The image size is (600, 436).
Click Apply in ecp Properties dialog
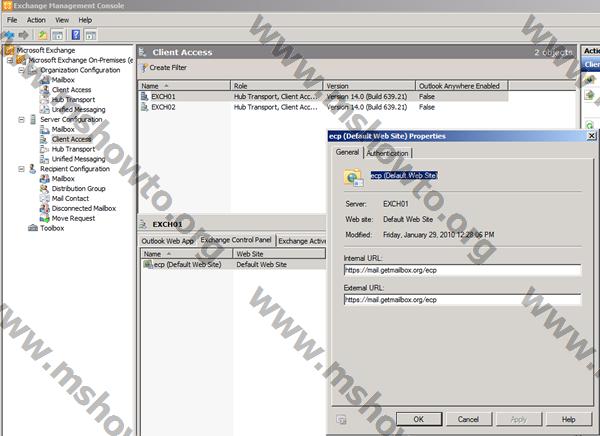click(x=518, y=419)
